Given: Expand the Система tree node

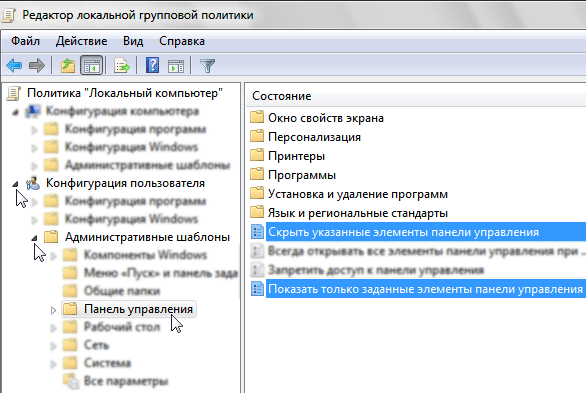Looking at the screenshot, I should pos(53,364).
